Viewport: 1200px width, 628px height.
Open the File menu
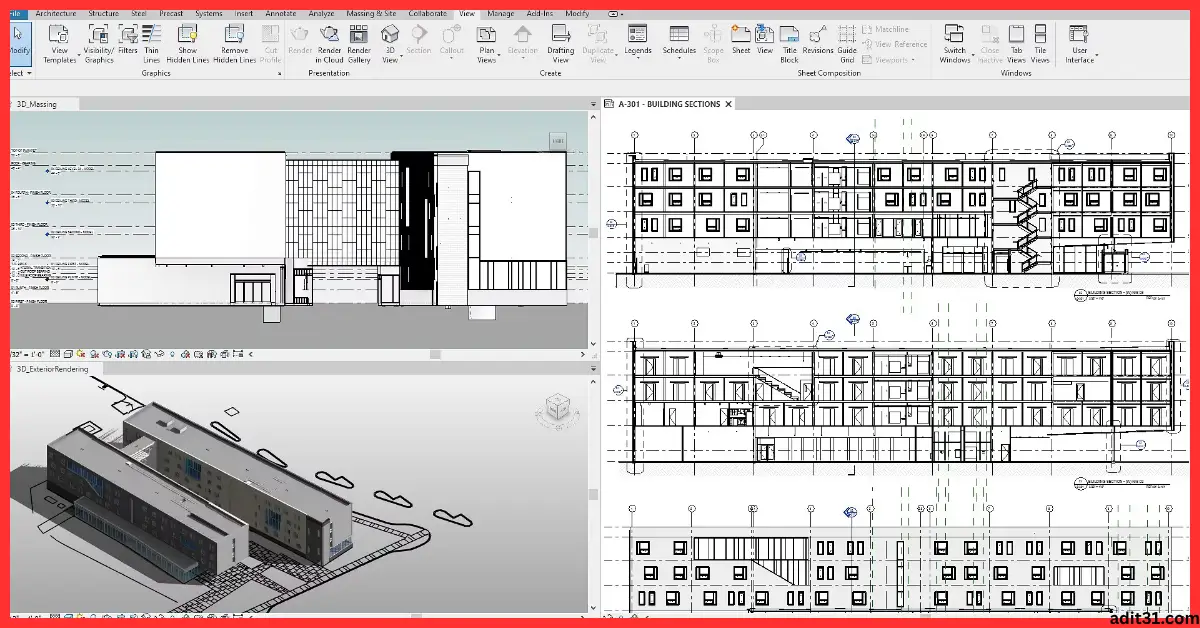point(17,14)
